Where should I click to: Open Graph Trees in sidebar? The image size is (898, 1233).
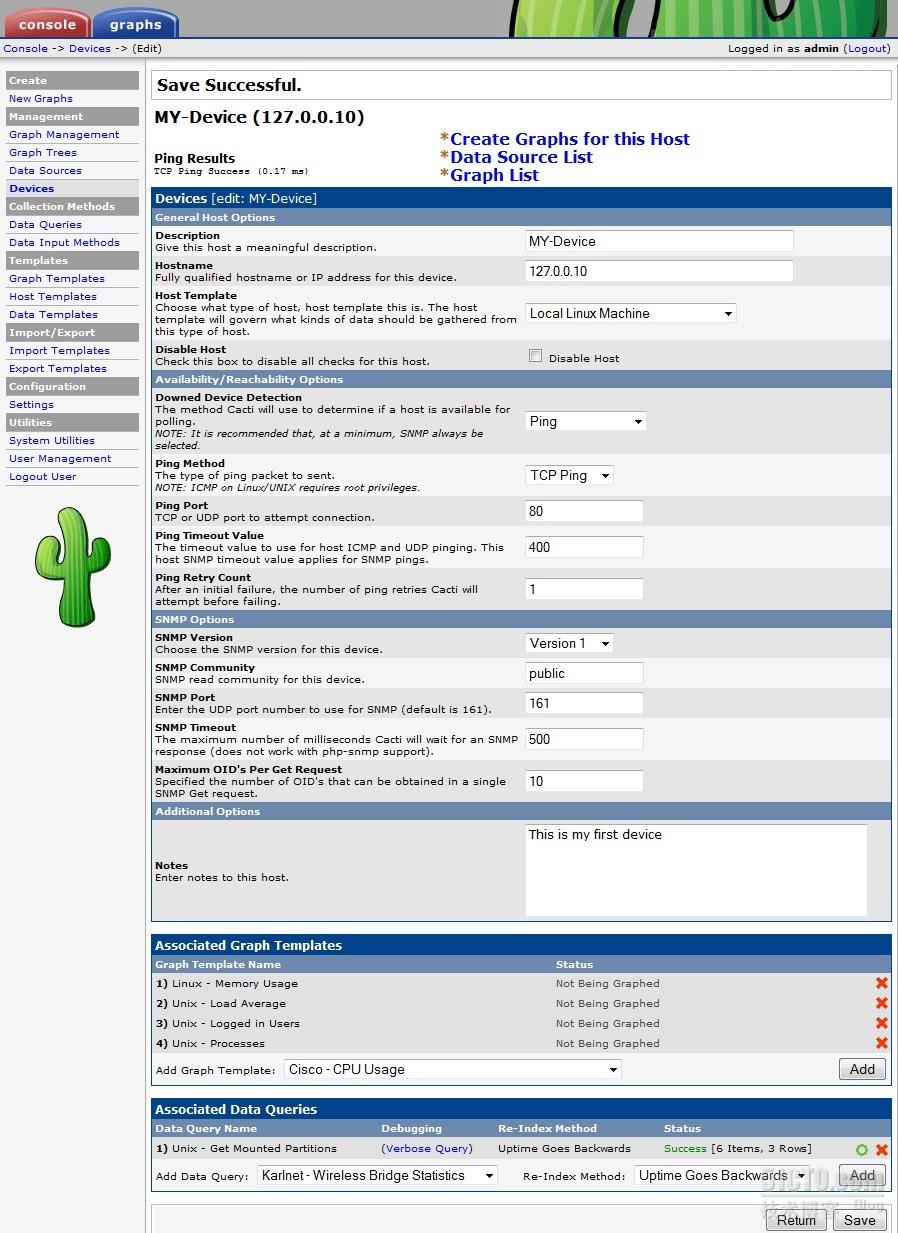click(43, 152)
